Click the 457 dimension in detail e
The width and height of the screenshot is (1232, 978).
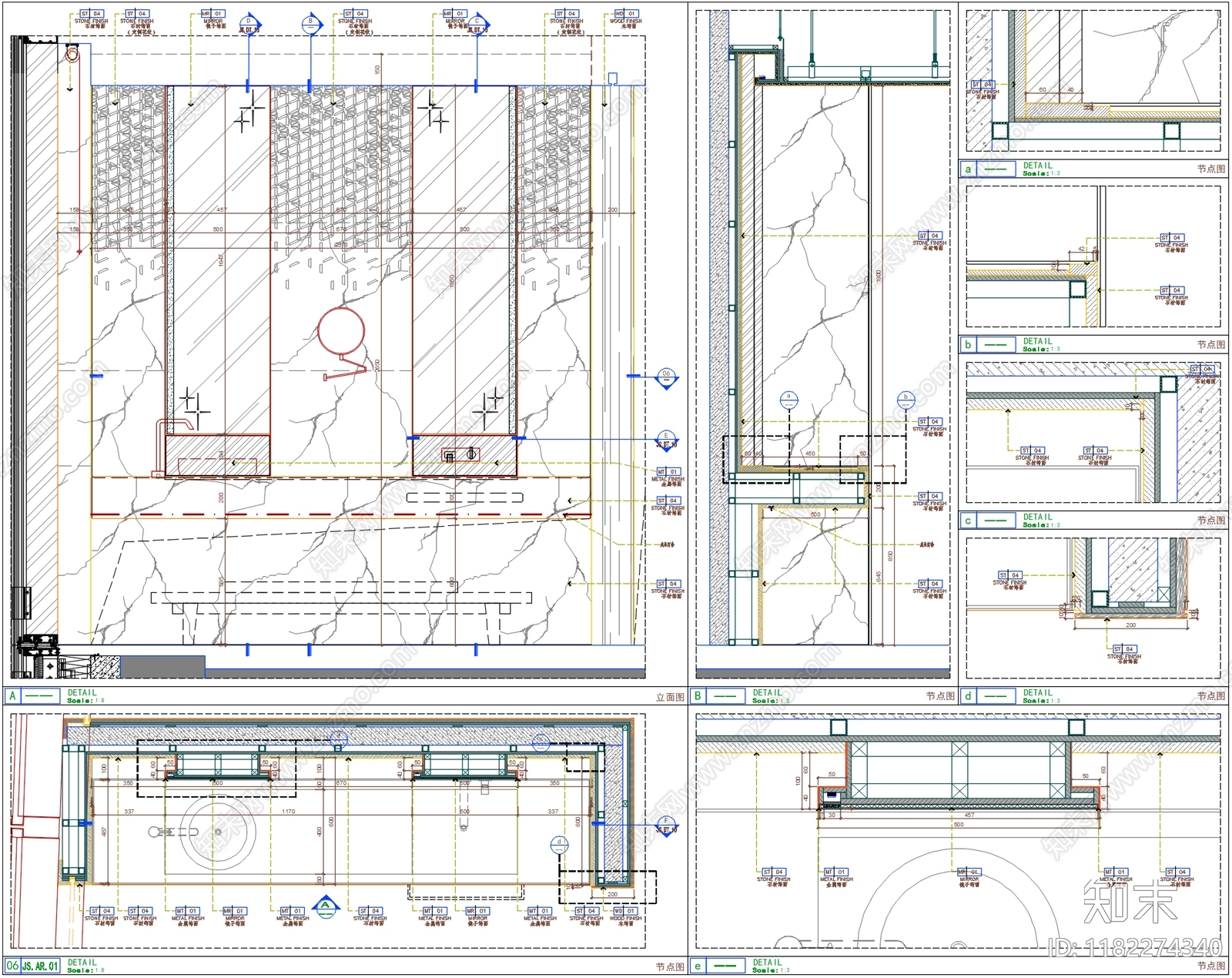coord(969,815)
